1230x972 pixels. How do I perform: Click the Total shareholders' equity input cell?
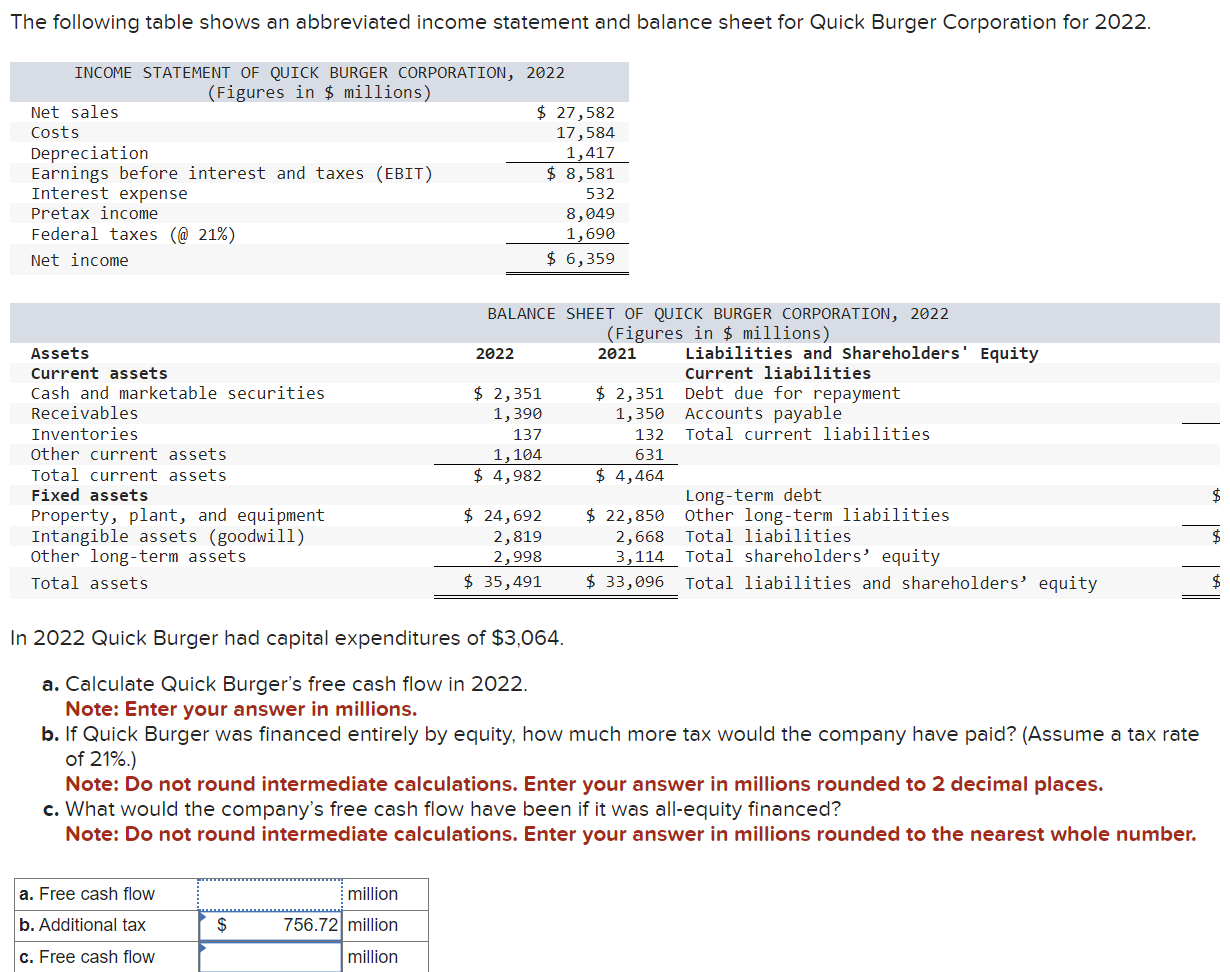click(x=1213, y=556)
